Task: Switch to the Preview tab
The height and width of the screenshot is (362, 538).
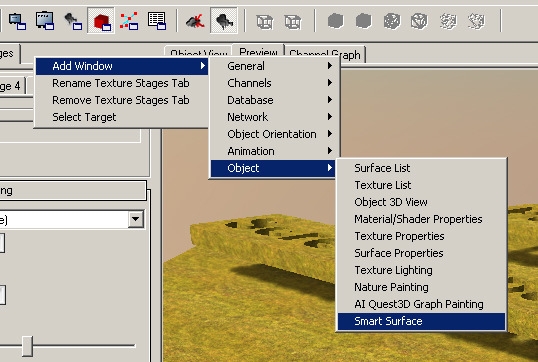Action: click(x=258, y=52)
